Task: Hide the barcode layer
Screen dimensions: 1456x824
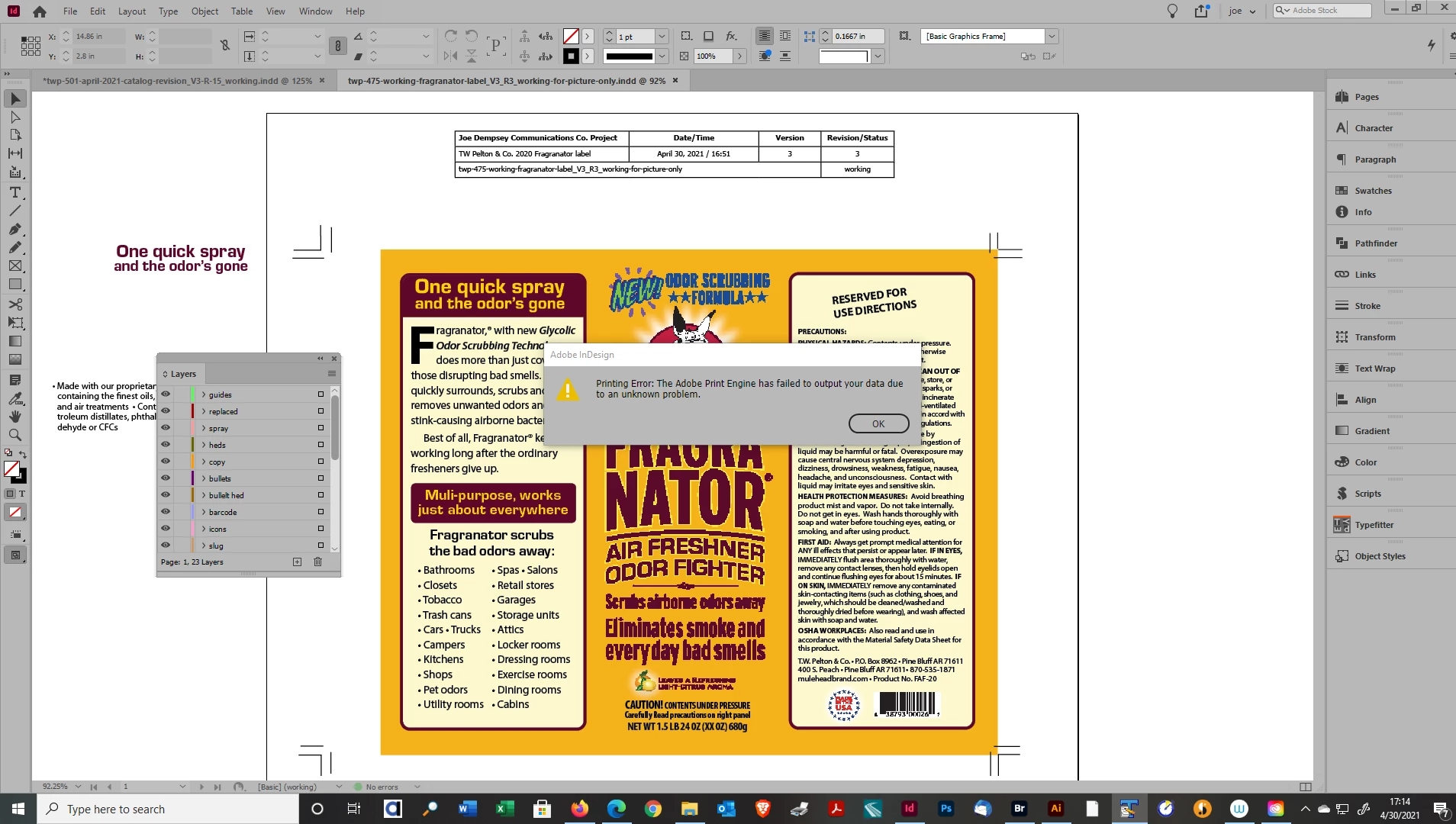Action: pos(166,512)
